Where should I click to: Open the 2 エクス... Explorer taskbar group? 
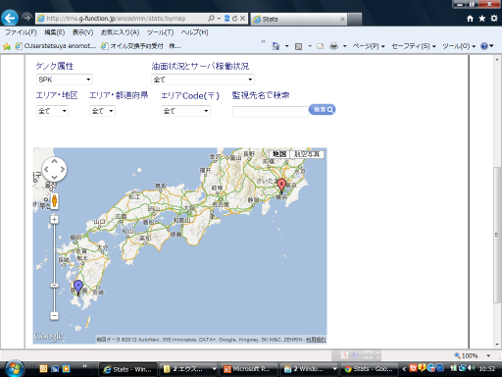pos(189,369)
